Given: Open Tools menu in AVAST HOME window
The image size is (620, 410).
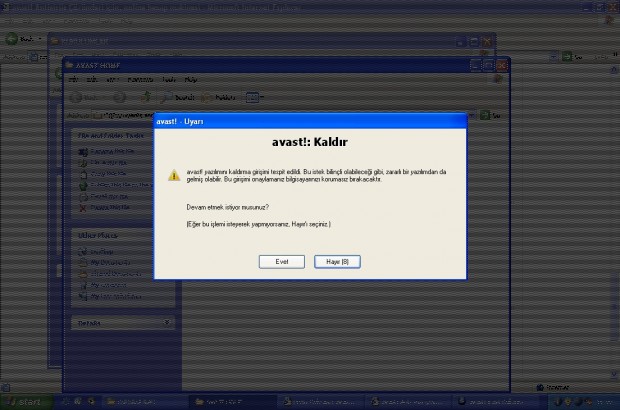Looking at the screenshot, I should click(x=169, y=79).
